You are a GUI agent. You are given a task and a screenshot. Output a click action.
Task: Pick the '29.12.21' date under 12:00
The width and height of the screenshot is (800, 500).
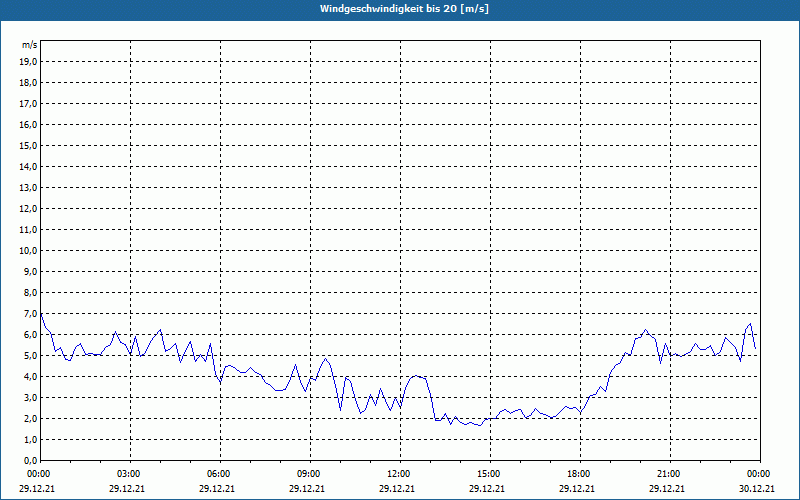(397, 488)
